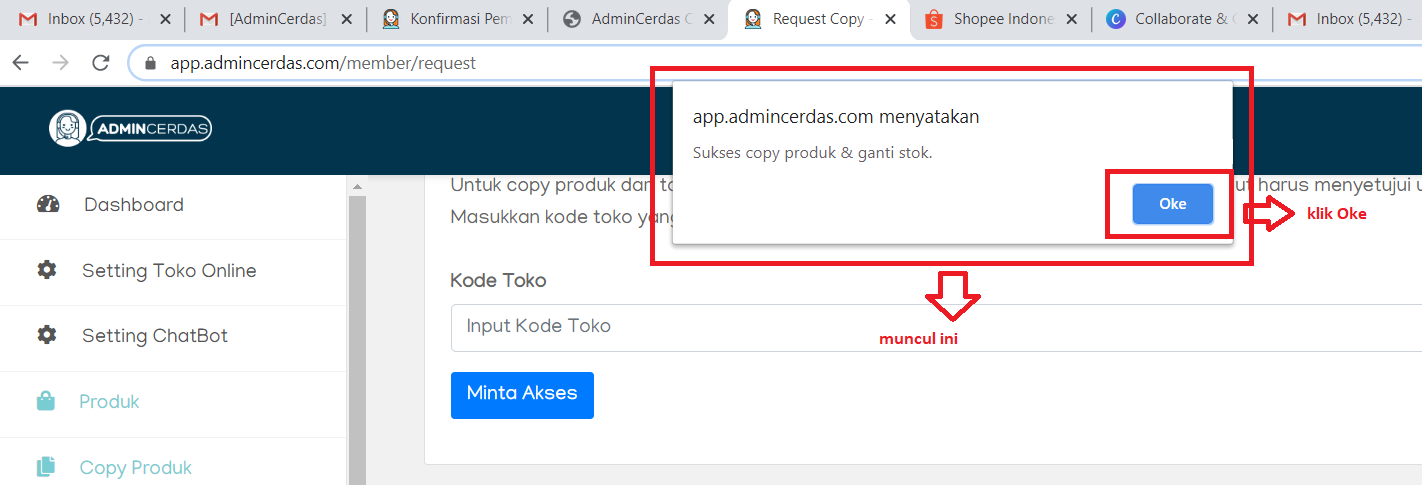Close the [AdminCerdas] Gmail tab
The height and width of the screenshot is (485, 1426).
[x=346, y=19]
